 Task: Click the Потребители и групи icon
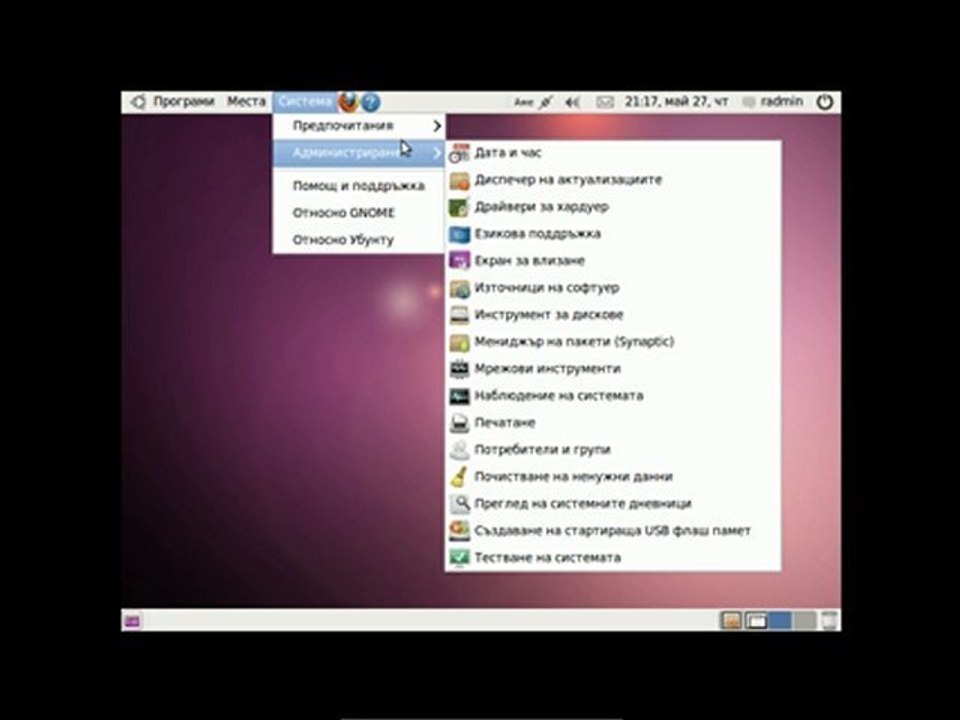459,449
